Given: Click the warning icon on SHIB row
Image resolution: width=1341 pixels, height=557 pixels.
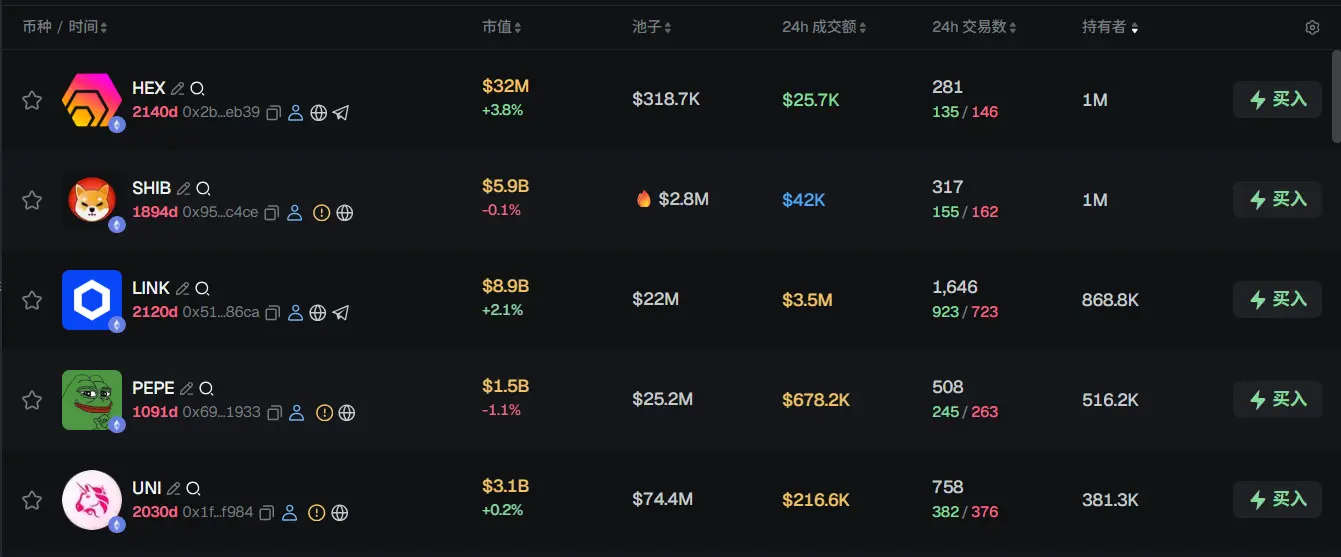Looking at the screenshot, I should (322, 213).
